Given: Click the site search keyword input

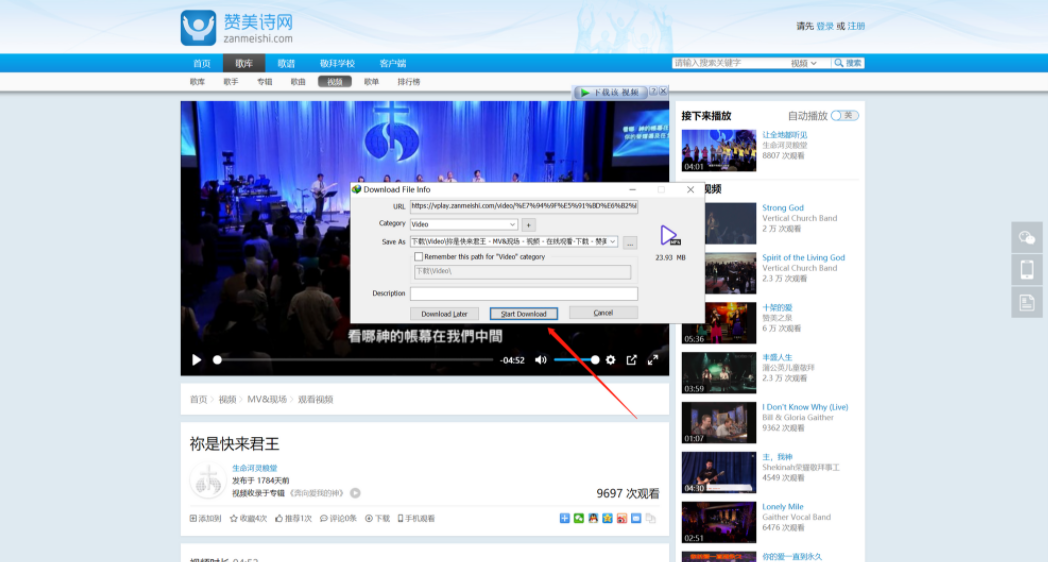Looking at the screenshot, I should pos(730,63).
